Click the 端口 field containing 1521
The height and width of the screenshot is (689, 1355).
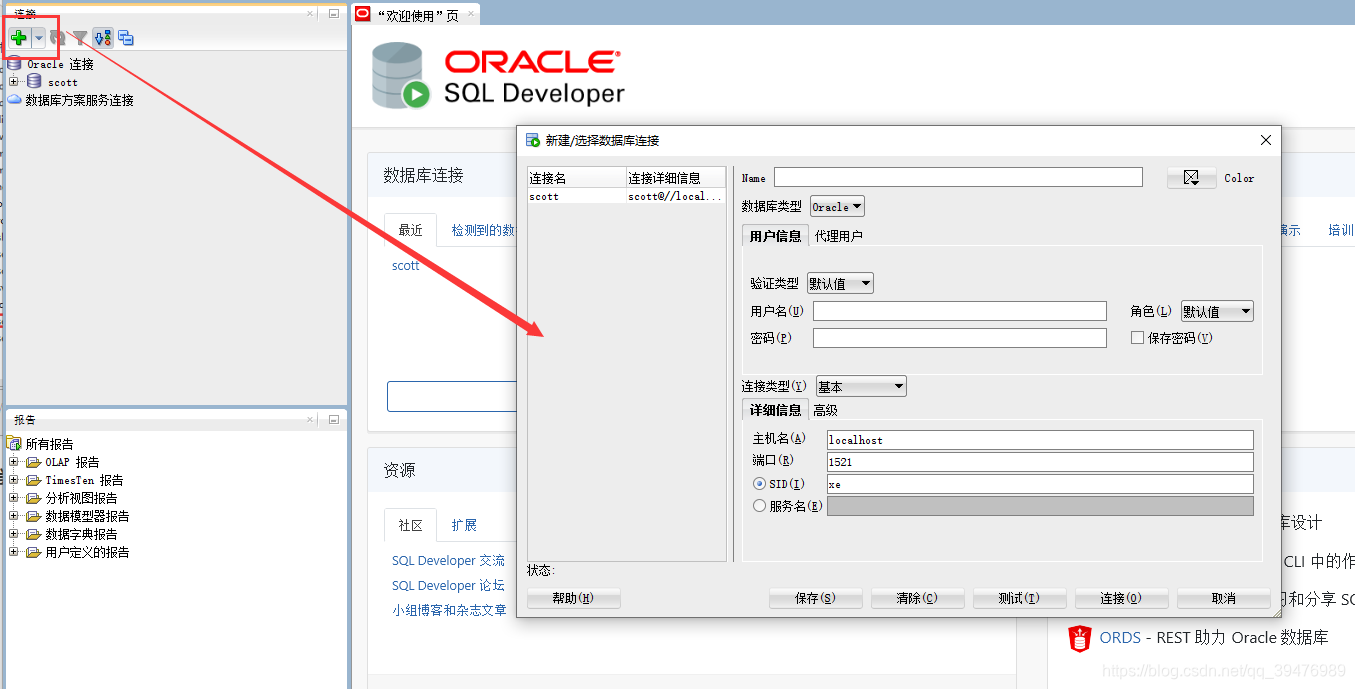point(1040,462)
